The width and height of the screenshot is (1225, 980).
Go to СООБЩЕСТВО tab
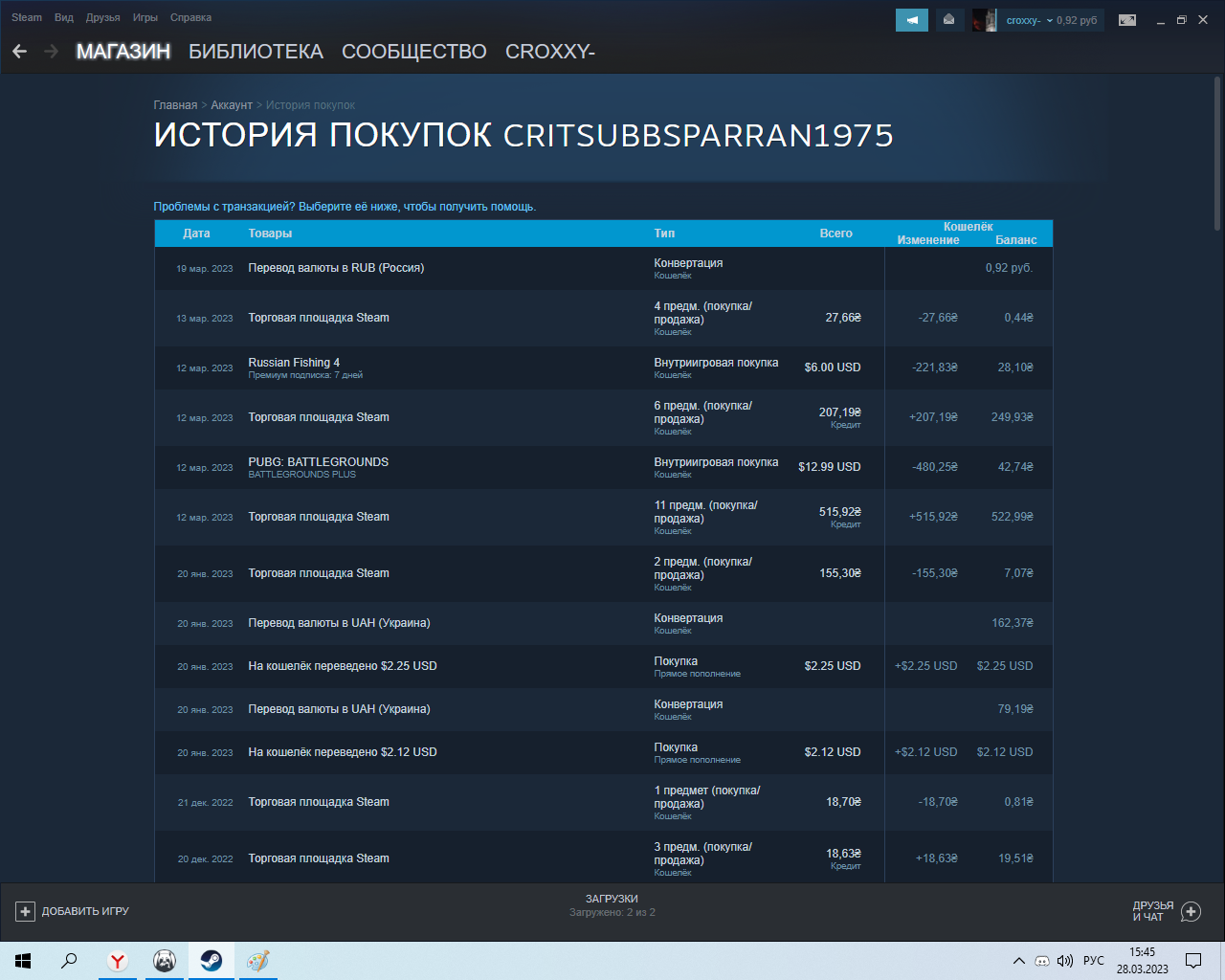[414, 52]
